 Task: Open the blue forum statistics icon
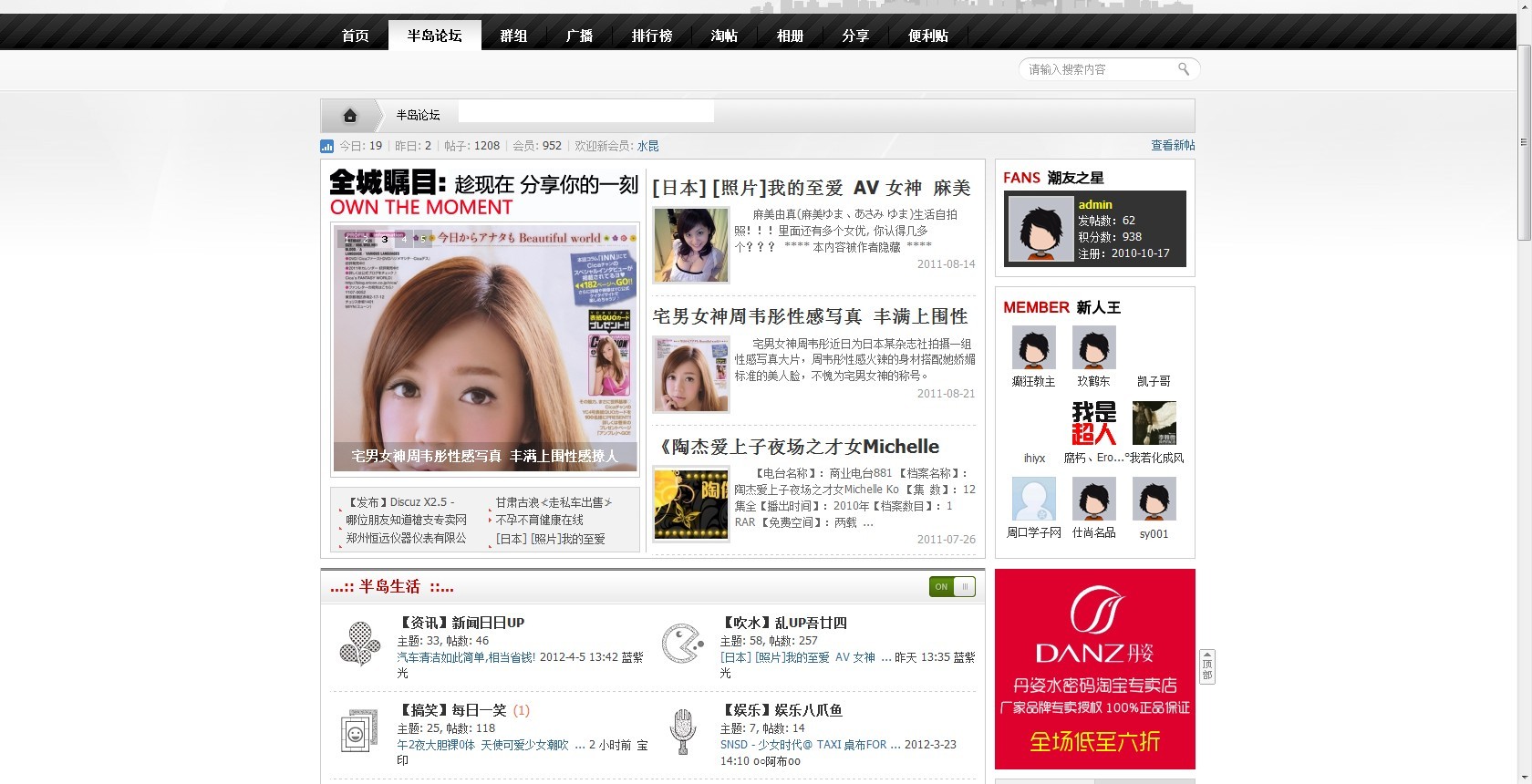[327, 146]
